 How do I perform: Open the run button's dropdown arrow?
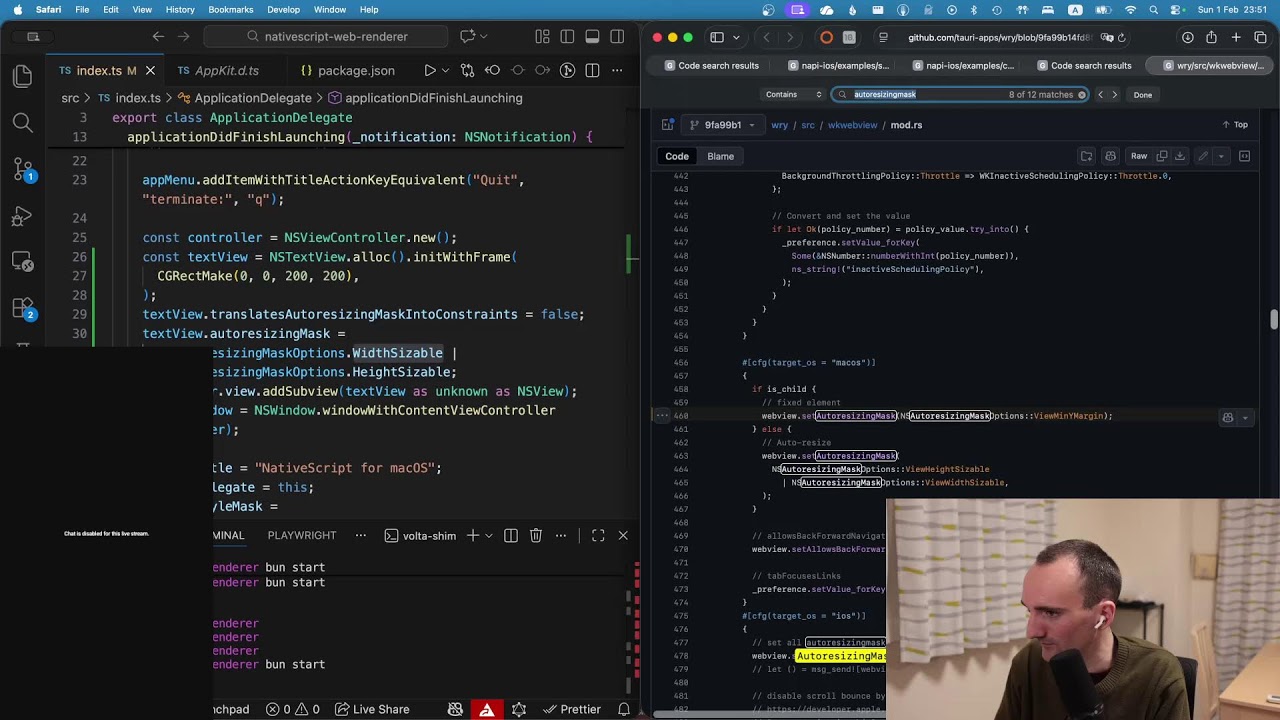[x=445, y=71]
